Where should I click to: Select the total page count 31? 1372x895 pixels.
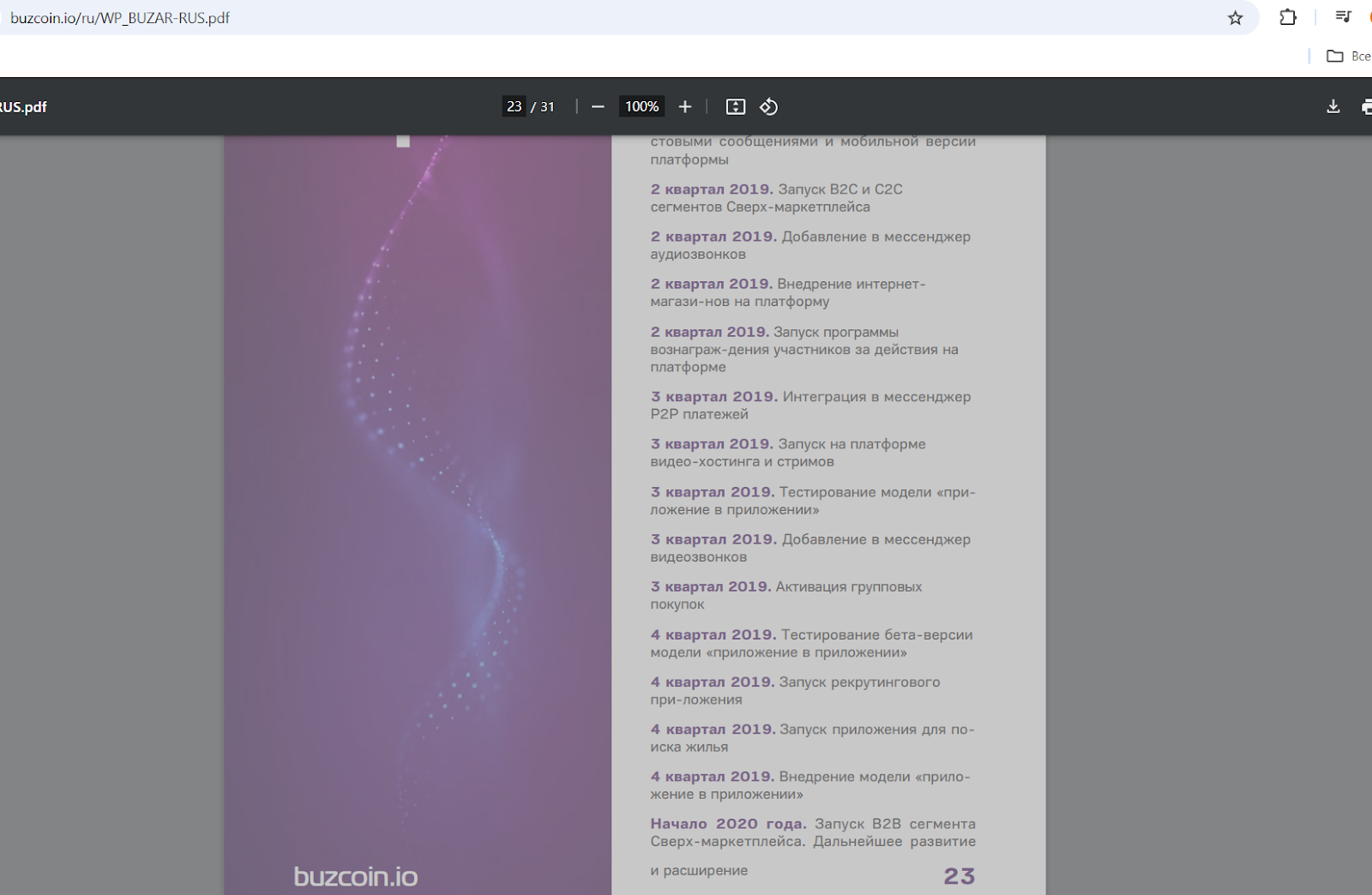[x=547, y=107]
